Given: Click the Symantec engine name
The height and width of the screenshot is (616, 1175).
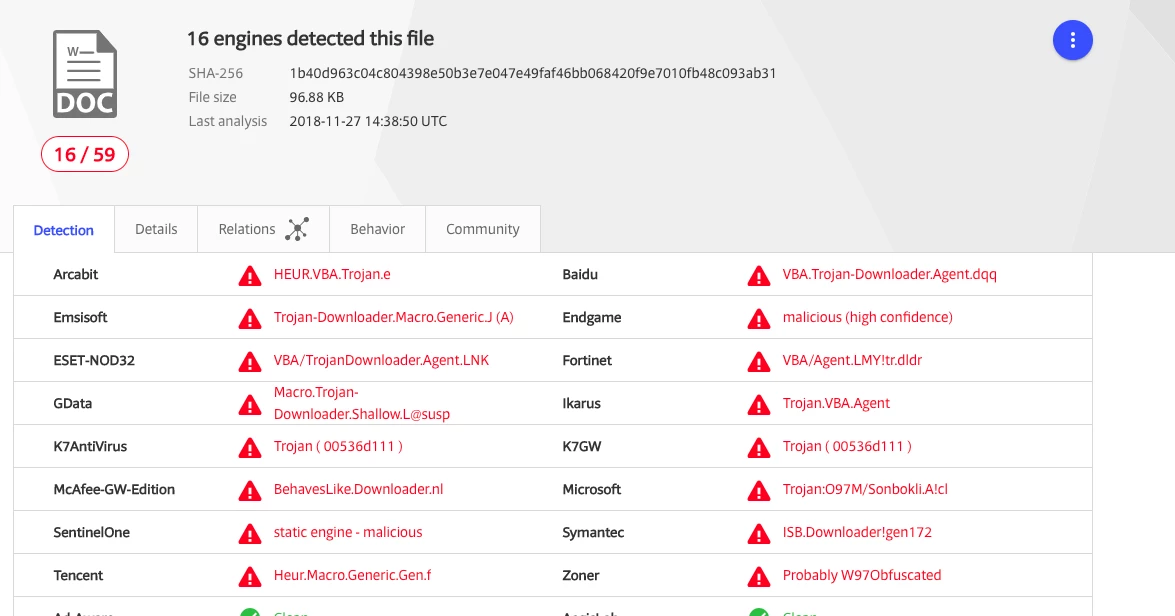Looking at the screenshot, I should tap(593, 532).
